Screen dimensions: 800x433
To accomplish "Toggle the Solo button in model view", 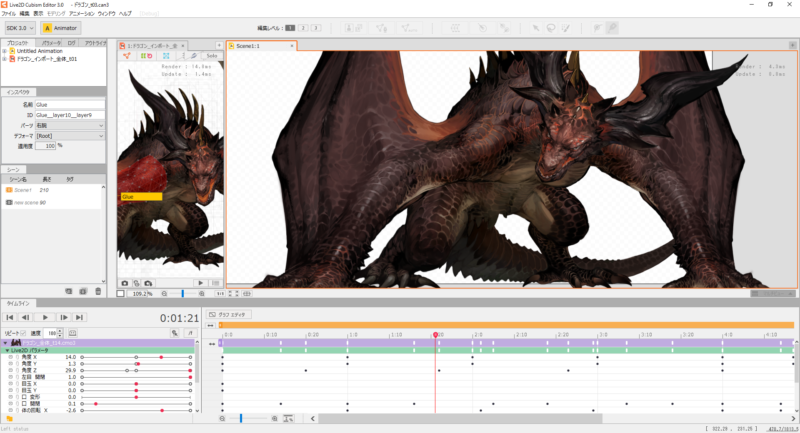I will 212,56.
